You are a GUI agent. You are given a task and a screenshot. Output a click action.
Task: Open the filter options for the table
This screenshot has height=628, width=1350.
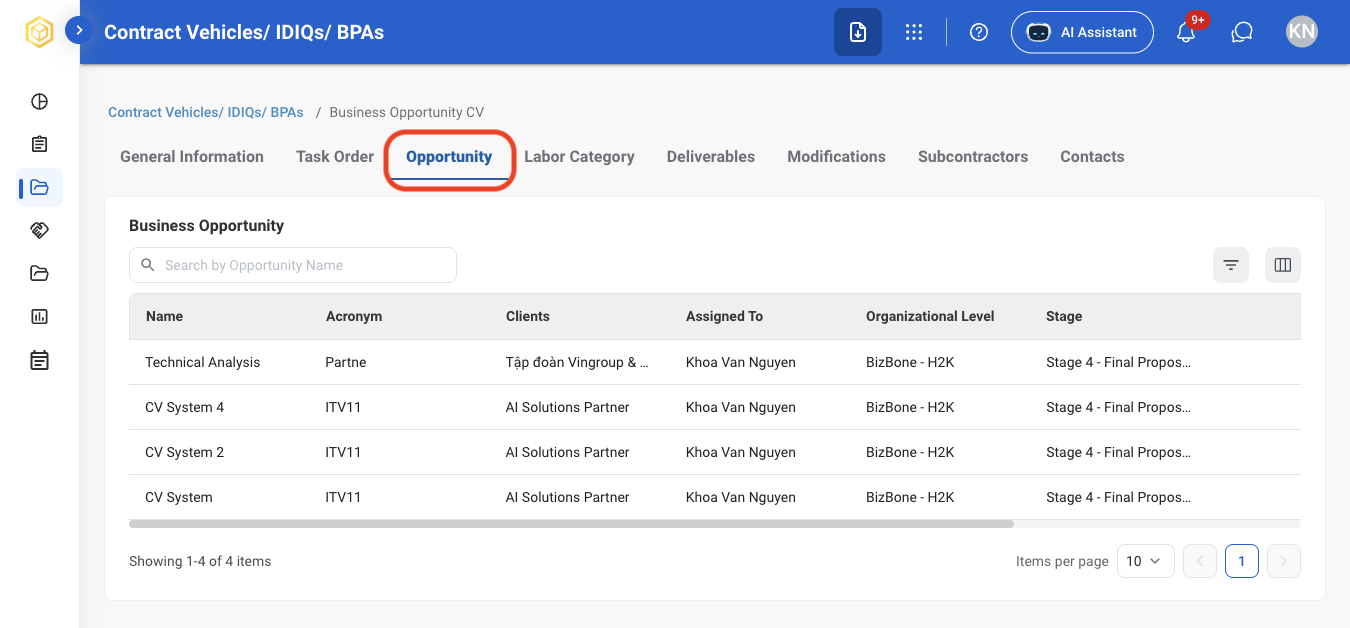coord(1231,265)
